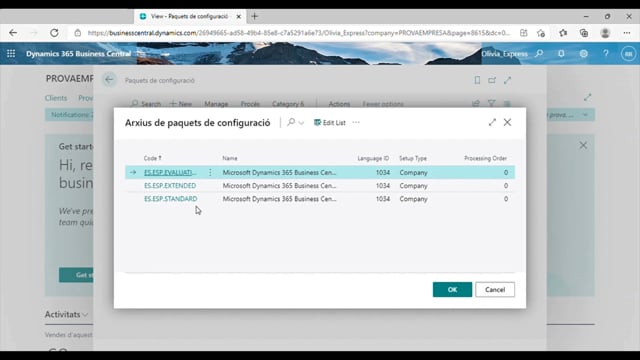Open the browser settings and more menu
Image resolution: width=640 pixels, height=360 pixels.
pos(627,33)
